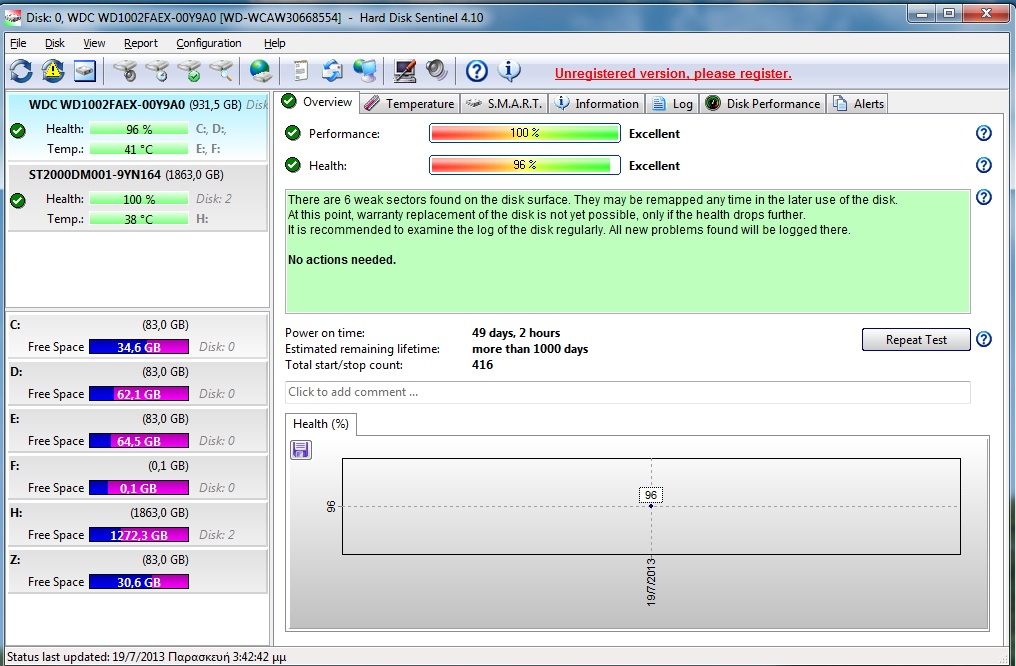Click the Z: free space 30,6 GB bar
Screen dimensions: 1016x666
coord(139,582)
